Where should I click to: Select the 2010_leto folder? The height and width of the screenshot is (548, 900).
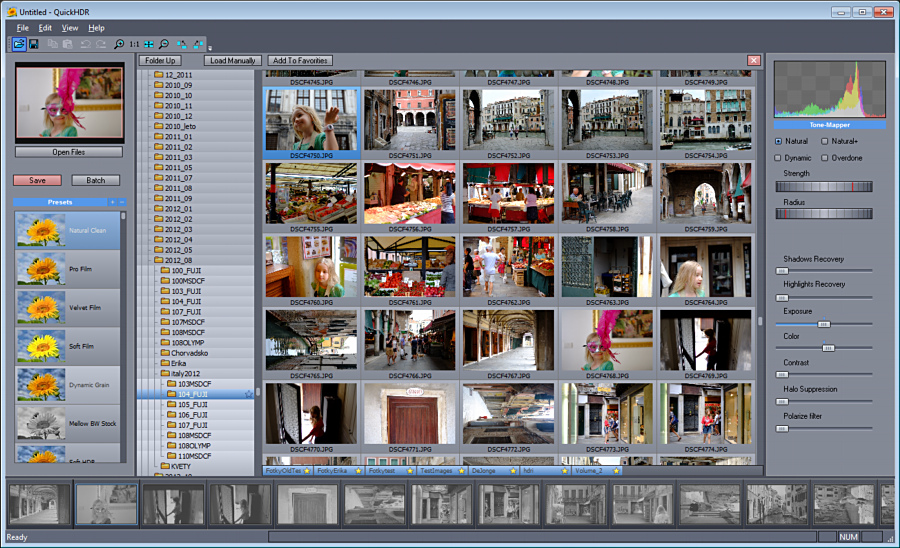tap(174, 126)
